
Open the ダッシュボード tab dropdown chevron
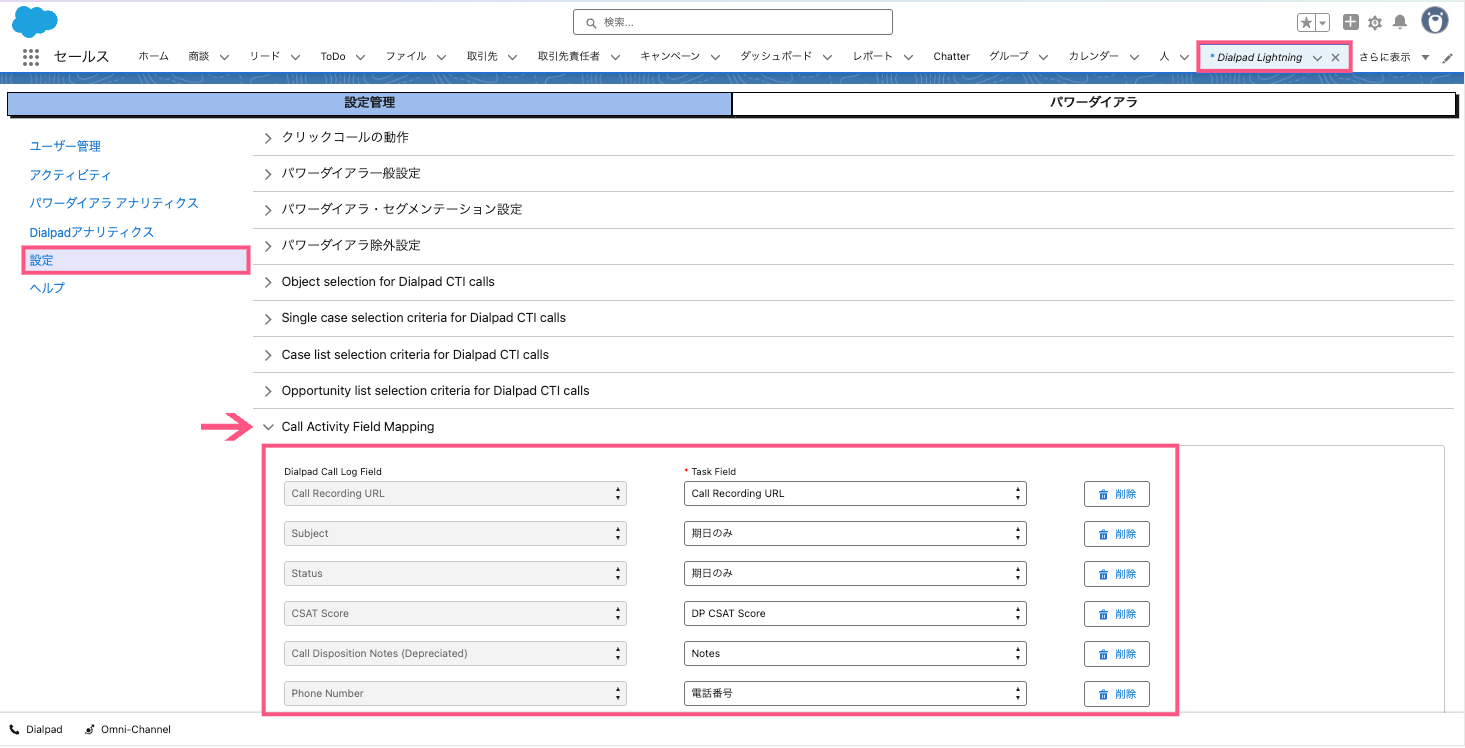(828, 58)
